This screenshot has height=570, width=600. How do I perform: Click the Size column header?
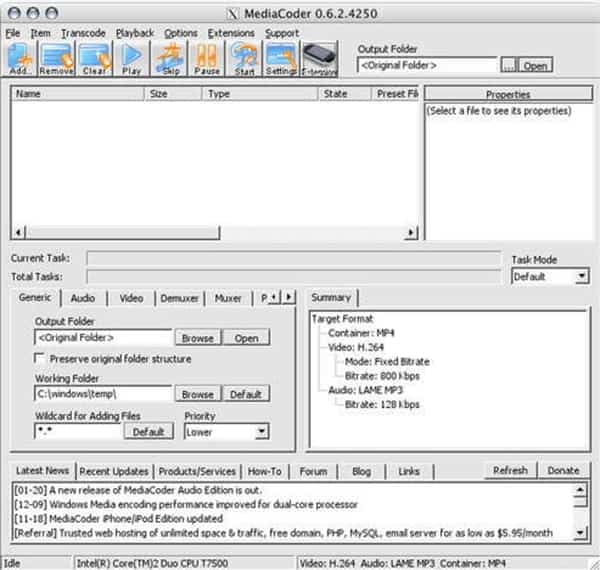point(173,94)
